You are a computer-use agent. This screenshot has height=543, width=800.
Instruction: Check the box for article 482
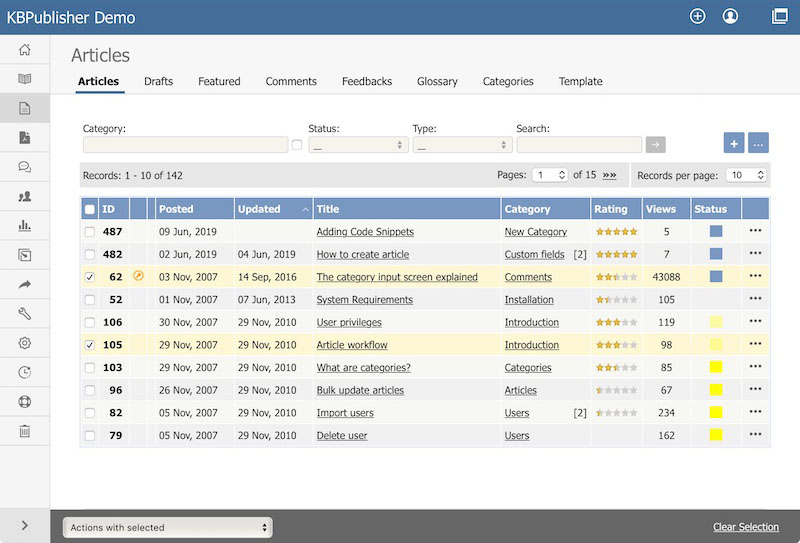[89, 254]
